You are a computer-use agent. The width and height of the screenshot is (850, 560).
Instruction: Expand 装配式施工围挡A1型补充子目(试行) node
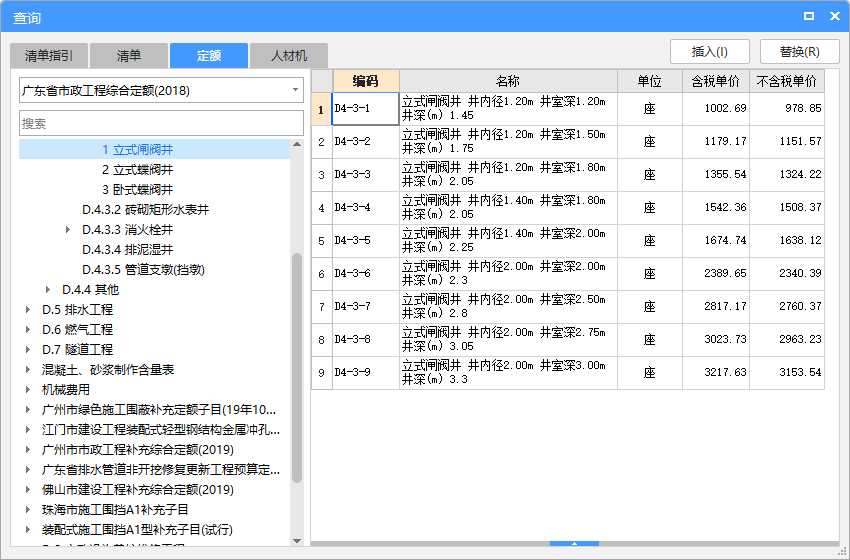[28, 530]
